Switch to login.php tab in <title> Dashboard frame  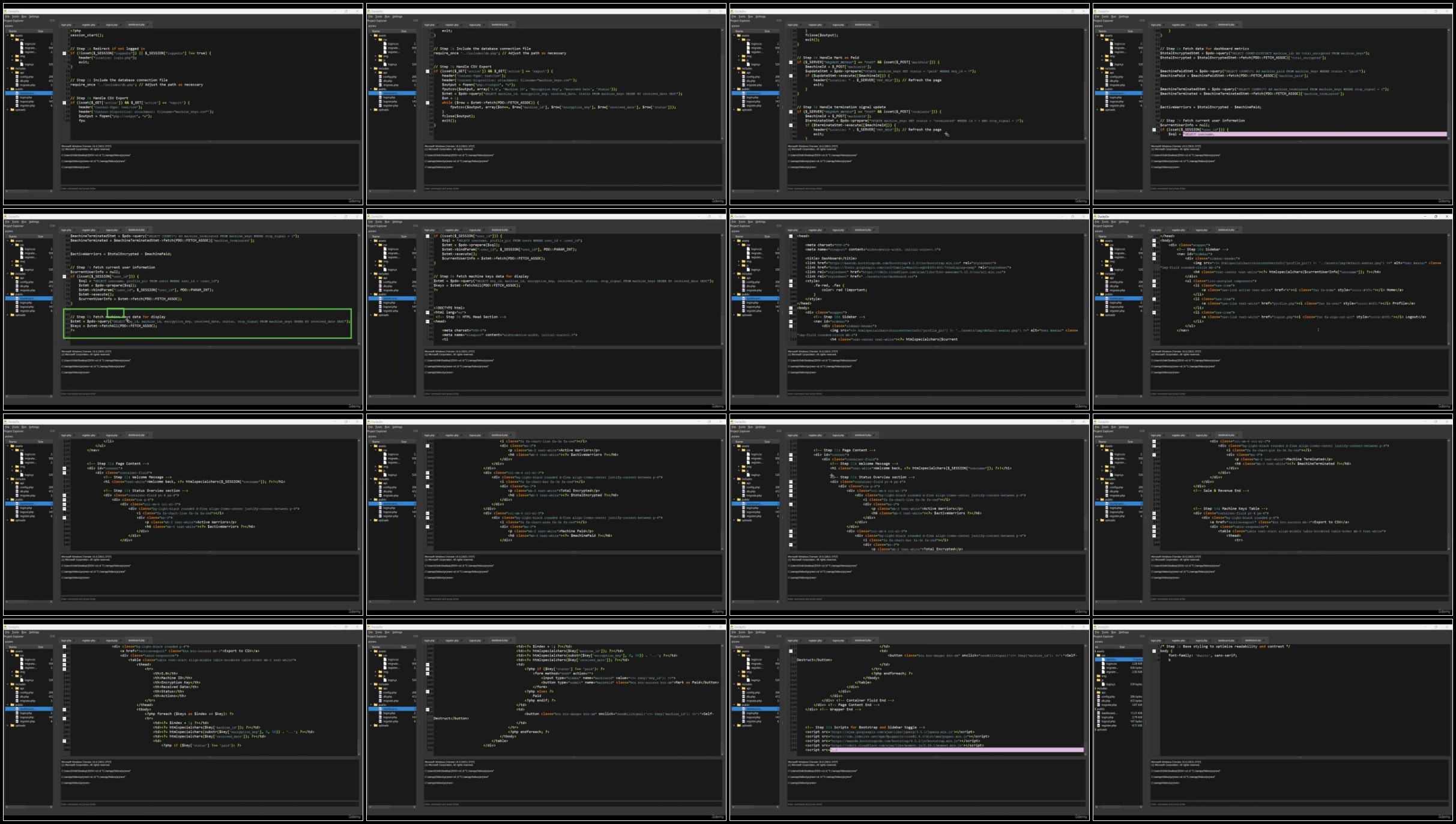click(x=793, y=230)
